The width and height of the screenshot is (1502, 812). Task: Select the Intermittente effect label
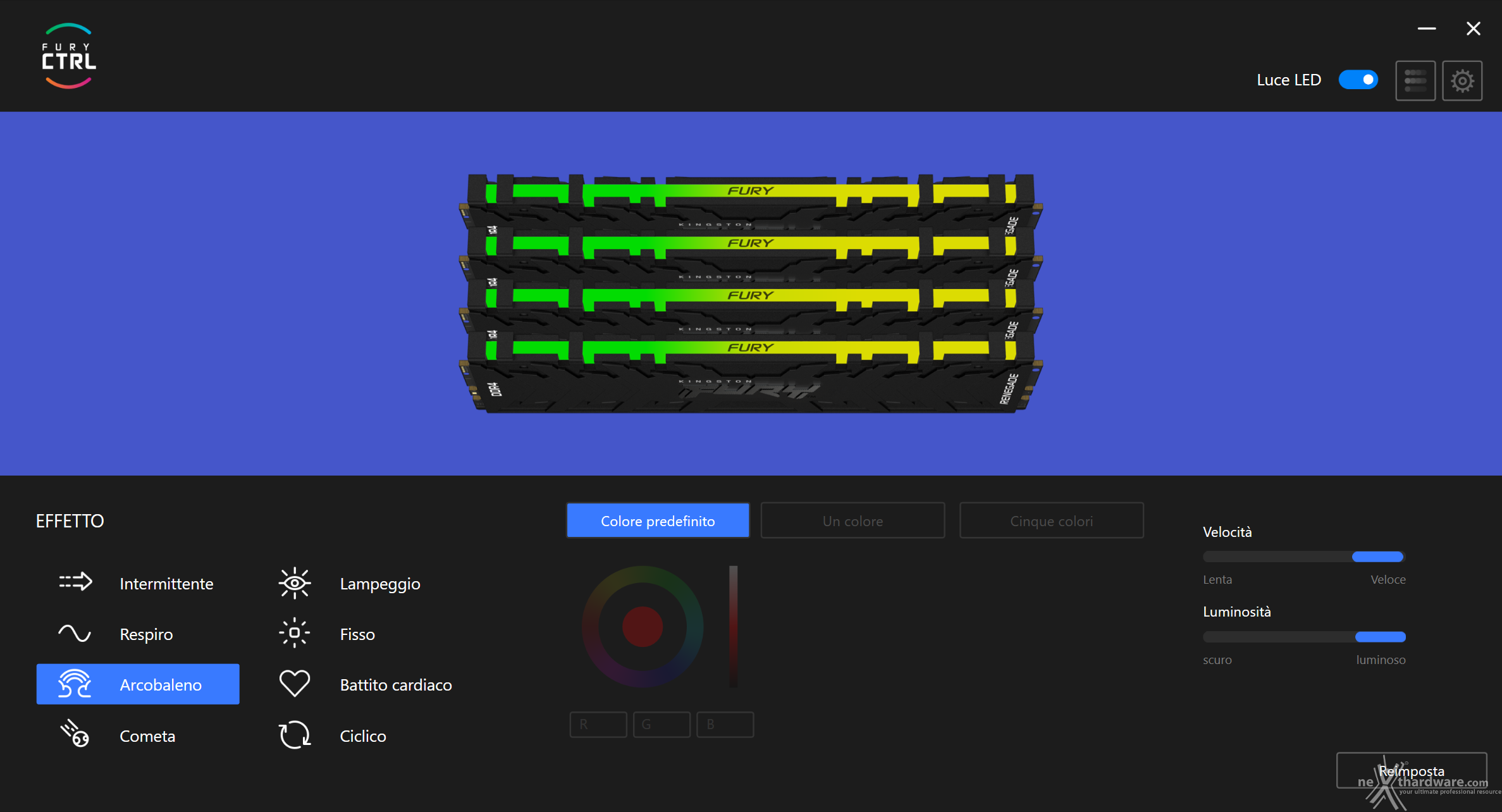pos(166,583)
